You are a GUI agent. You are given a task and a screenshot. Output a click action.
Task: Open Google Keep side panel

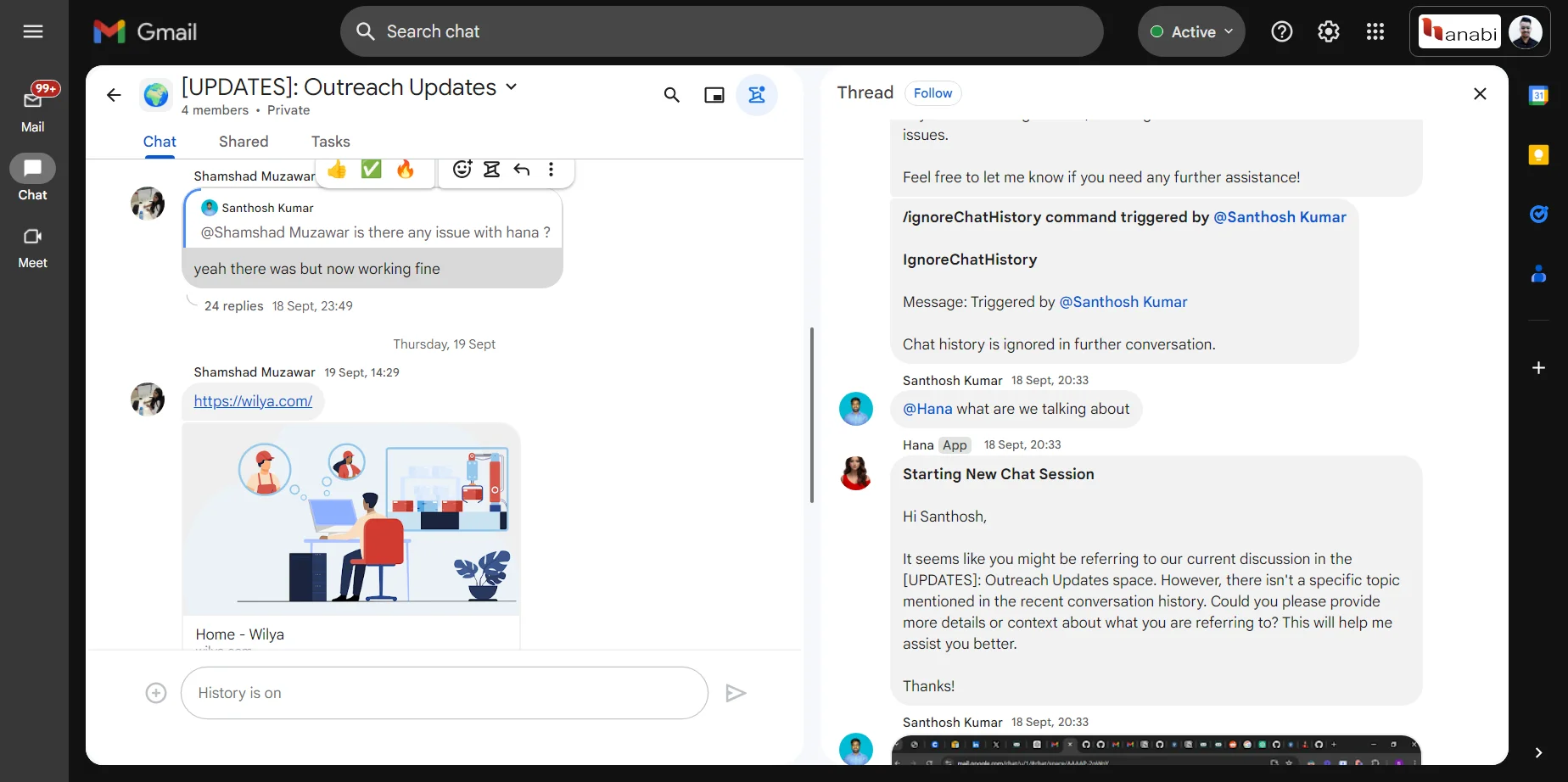pyautogui.click(x=1538, y=154)
